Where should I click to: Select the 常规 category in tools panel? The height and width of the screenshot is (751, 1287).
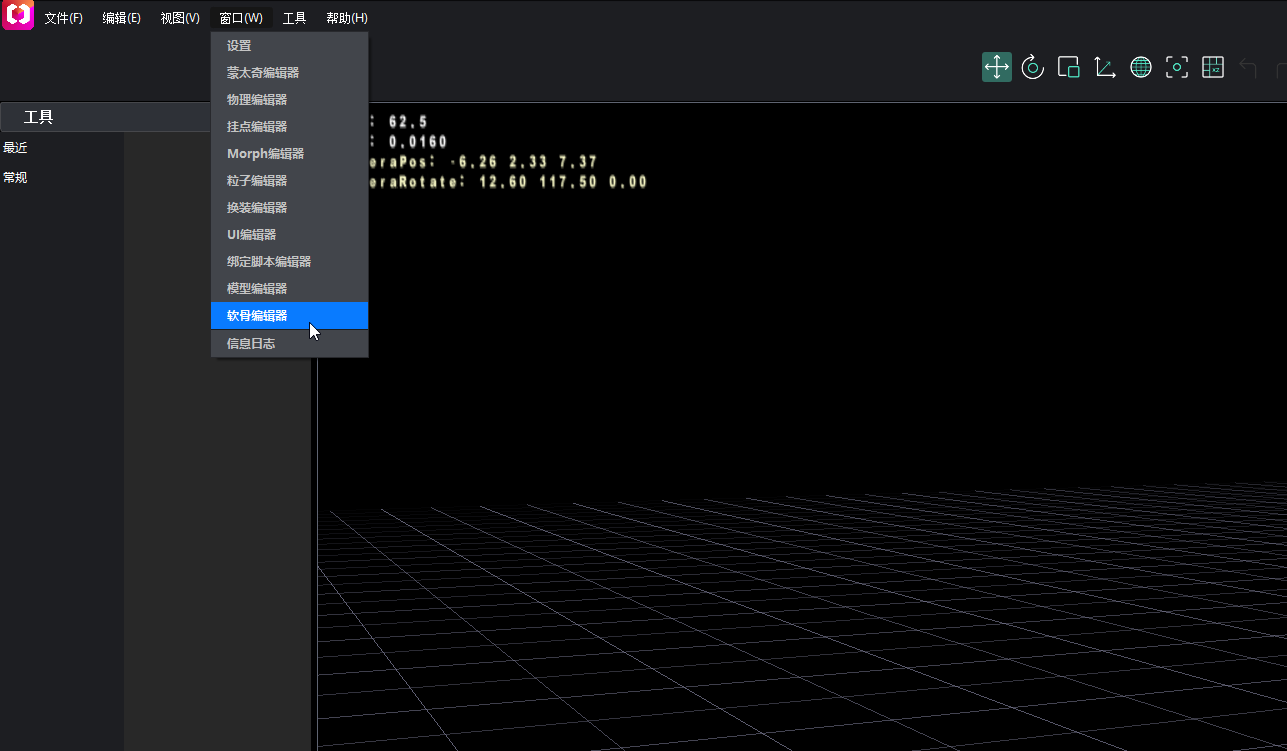click(15, 178)
